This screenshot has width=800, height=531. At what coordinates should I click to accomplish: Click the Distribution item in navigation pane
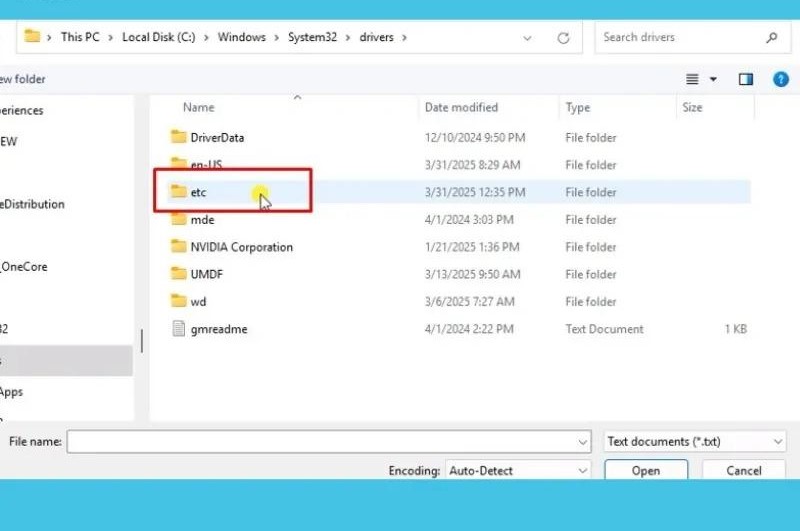tap(32, 204)
